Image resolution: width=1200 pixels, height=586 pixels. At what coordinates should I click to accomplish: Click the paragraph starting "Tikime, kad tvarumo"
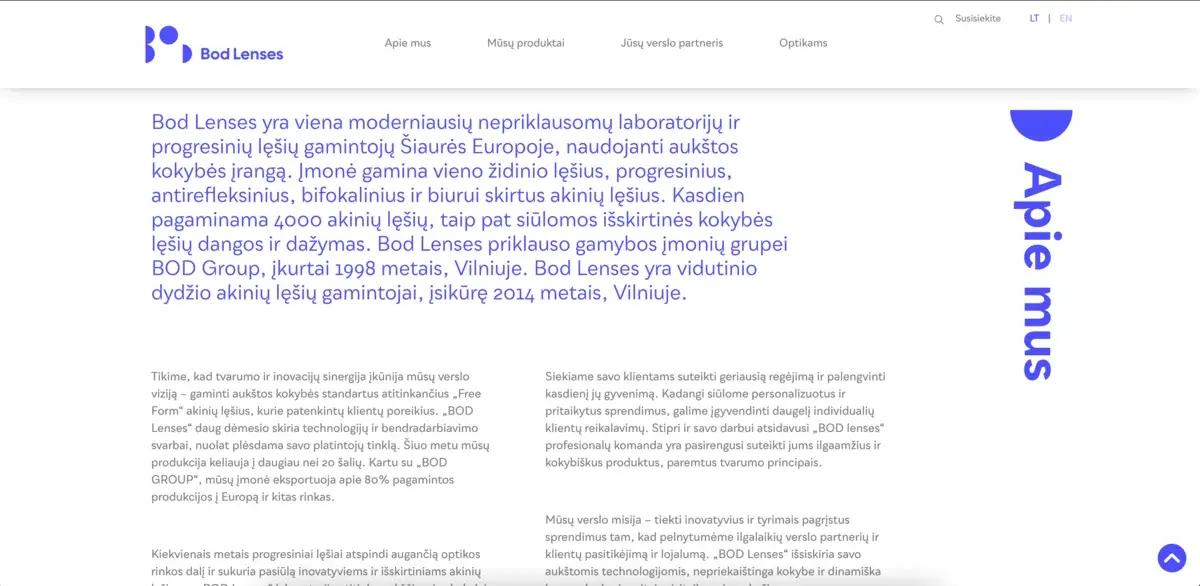coord(321,436)
